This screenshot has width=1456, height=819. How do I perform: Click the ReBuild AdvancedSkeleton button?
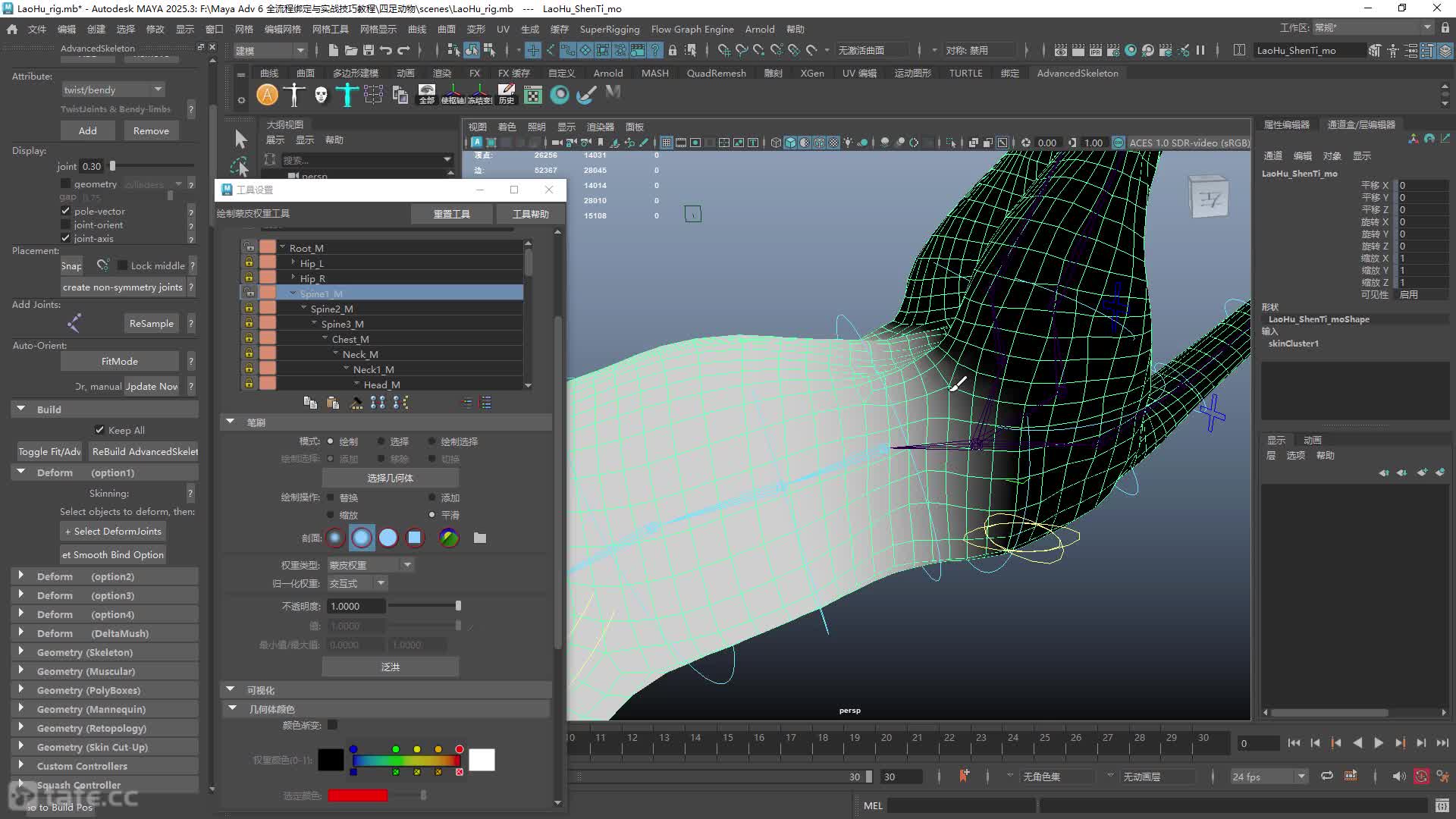[144, 451]
